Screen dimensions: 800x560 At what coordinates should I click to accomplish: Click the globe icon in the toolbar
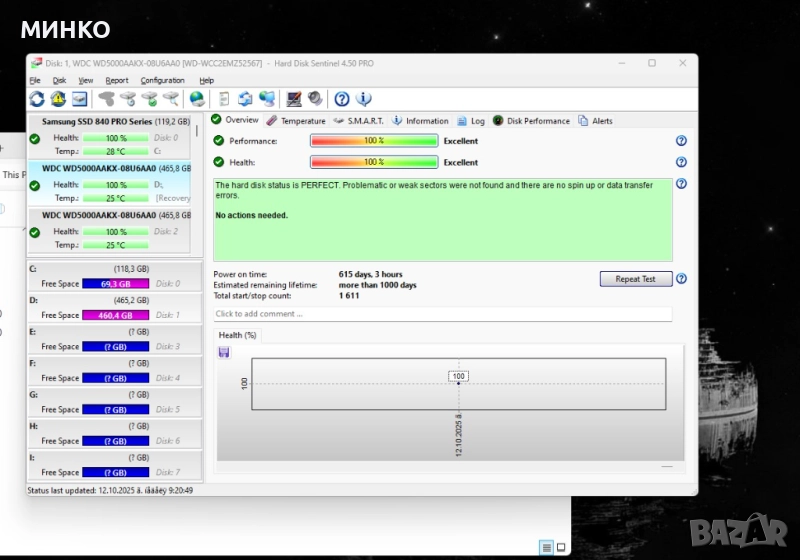point(197,99)
